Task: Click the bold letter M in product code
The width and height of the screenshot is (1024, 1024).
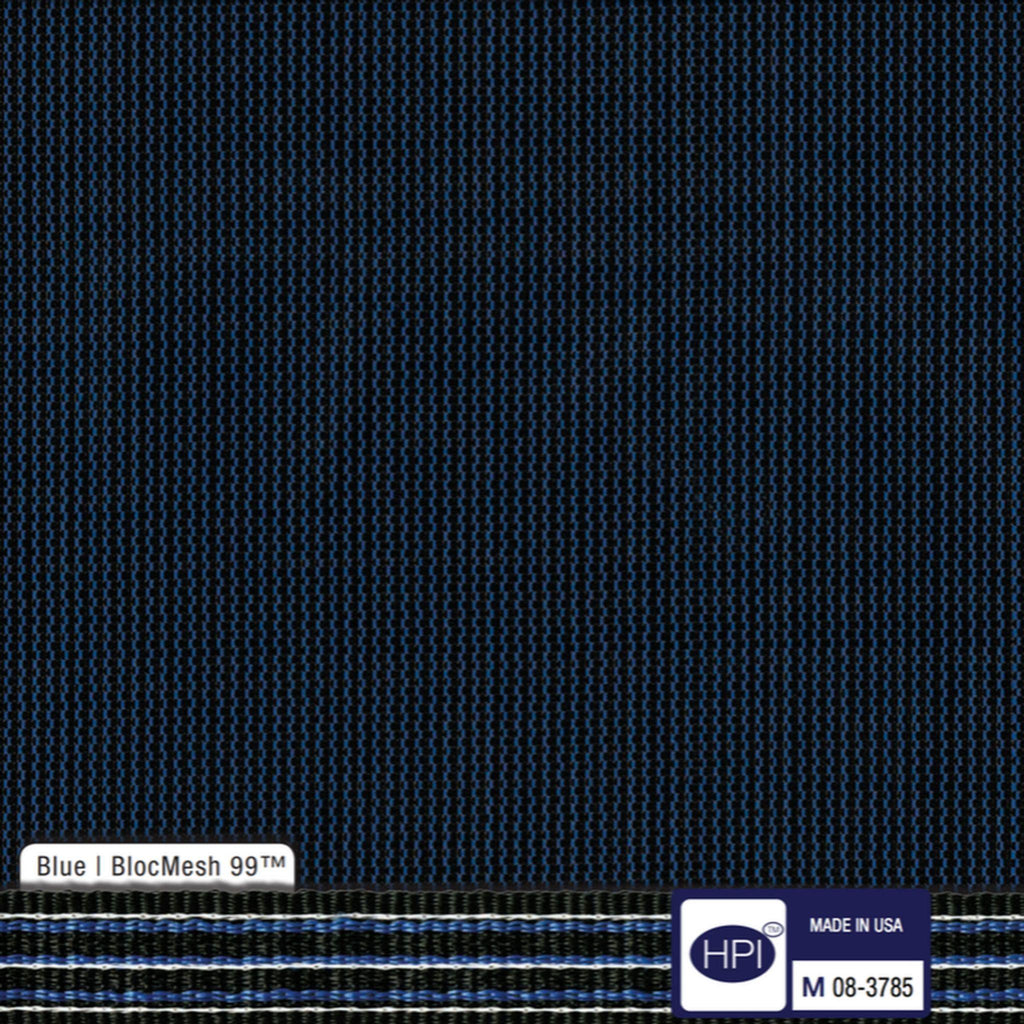Action: (814, 988)
